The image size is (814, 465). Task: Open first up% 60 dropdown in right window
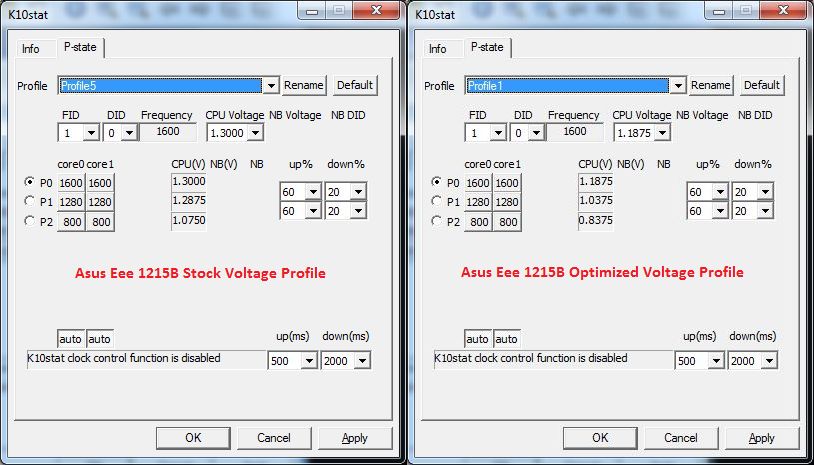pyautogui.click(x=720, y=192)
